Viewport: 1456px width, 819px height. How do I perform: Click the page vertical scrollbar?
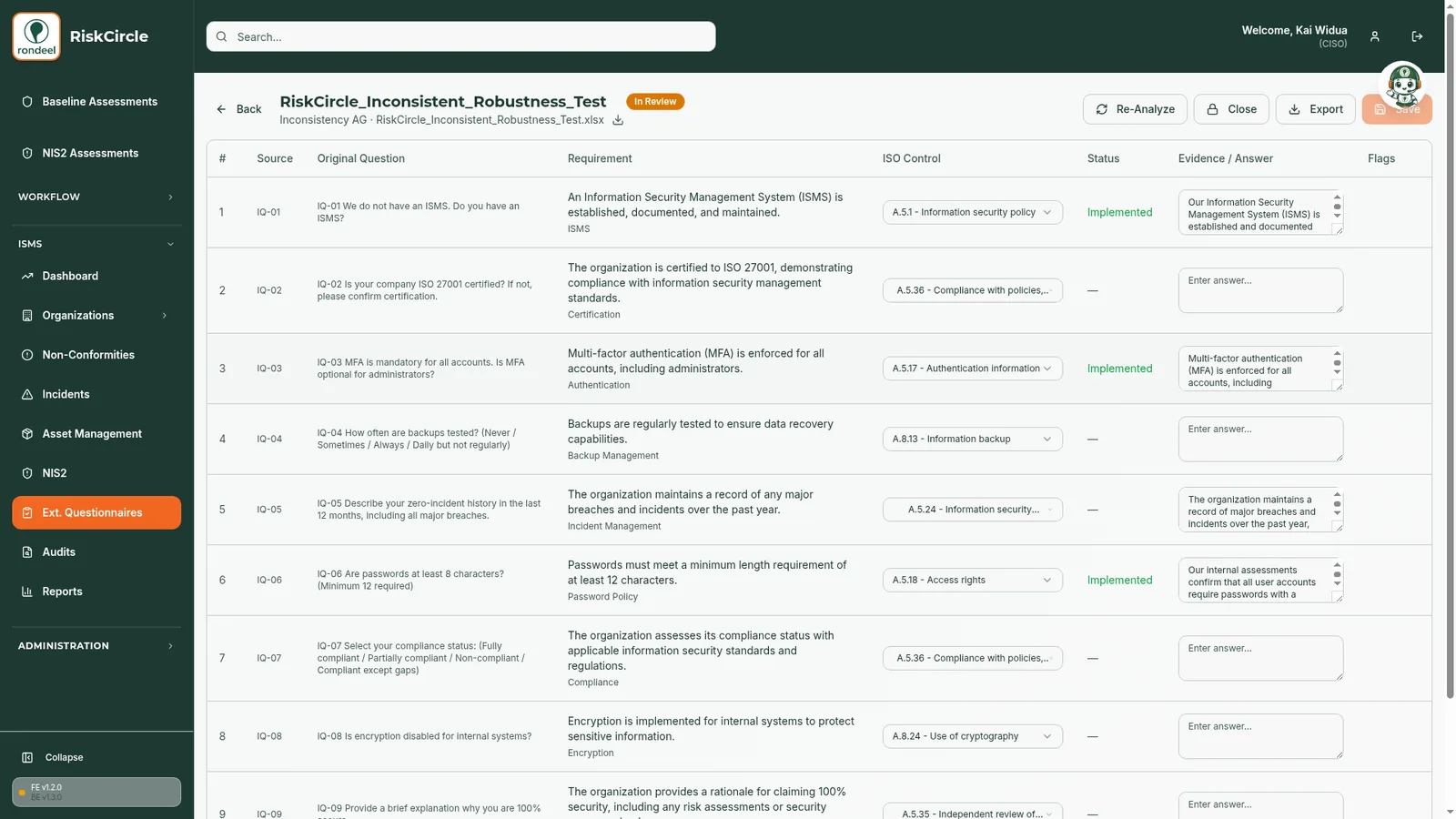[x=1451, y=355]
